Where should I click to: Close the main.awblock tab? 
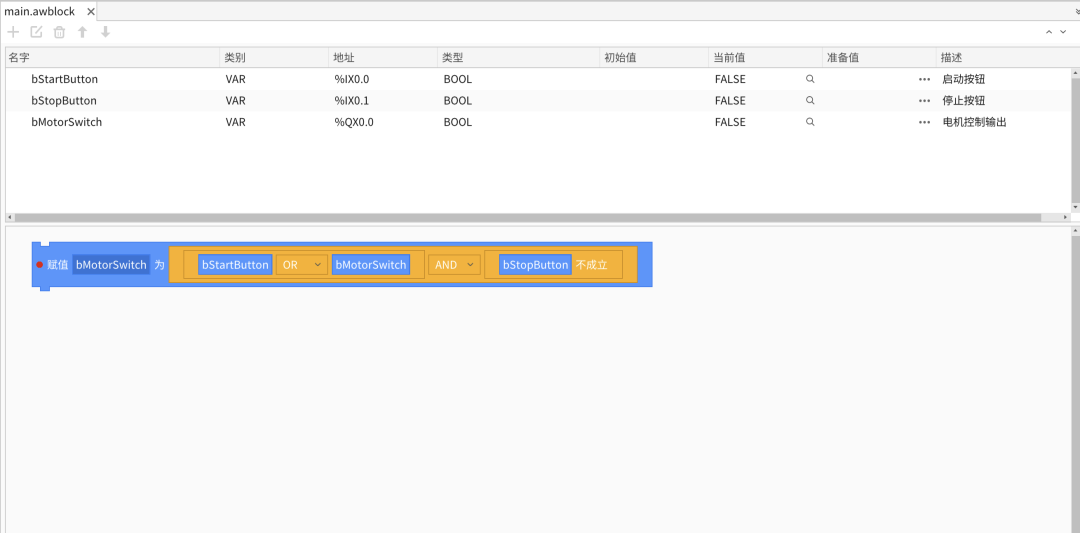click(90, 12)
